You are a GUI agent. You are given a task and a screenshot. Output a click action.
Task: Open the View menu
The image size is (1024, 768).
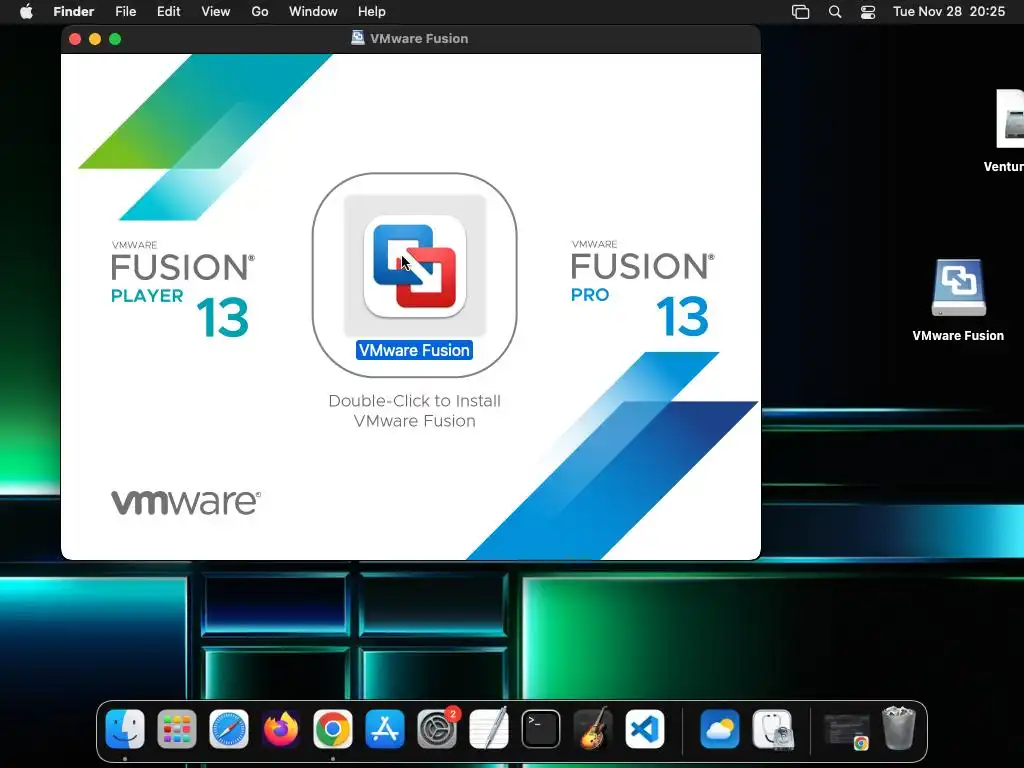coord(216,12)
